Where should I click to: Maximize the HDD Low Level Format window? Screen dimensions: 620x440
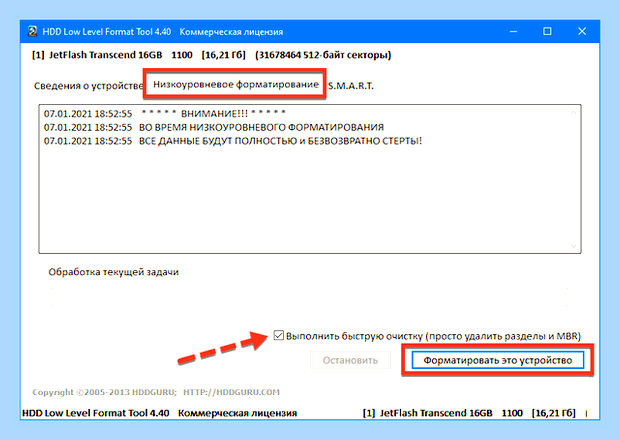pyautogui.click(x=547, y=31)
